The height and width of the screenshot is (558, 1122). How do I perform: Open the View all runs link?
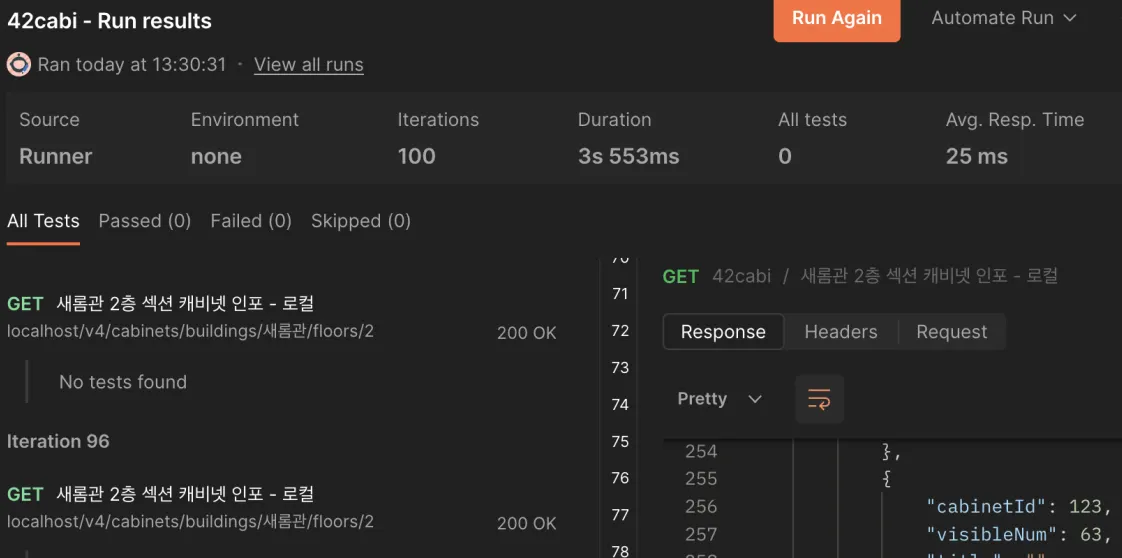coord(308,65)
